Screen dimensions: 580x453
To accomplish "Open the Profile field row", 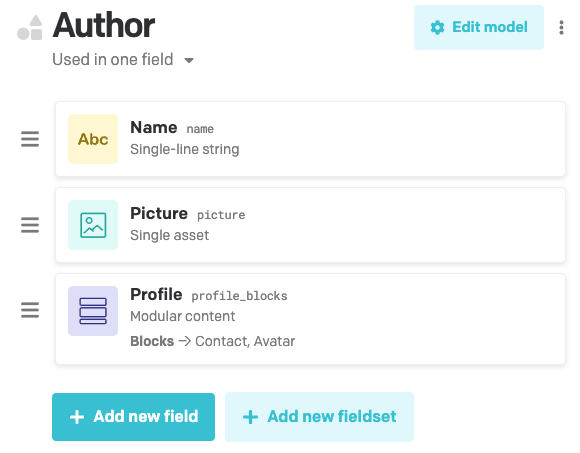I will pyautogui.click(x=310, y=319).
